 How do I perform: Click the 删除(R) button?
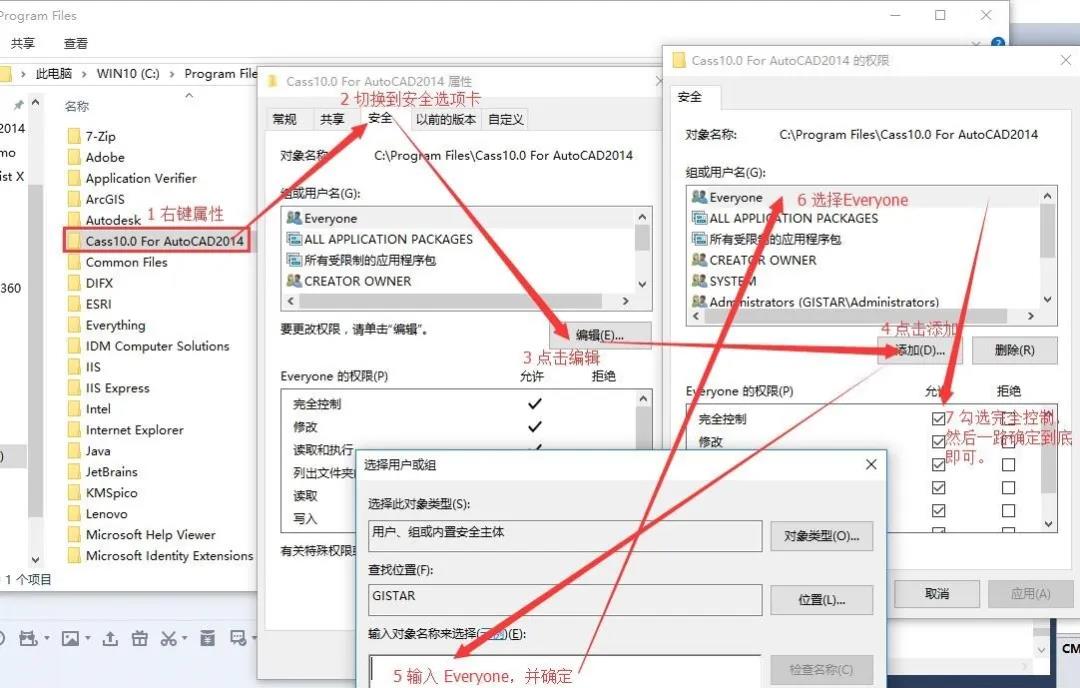click(x=1014, y=350)
